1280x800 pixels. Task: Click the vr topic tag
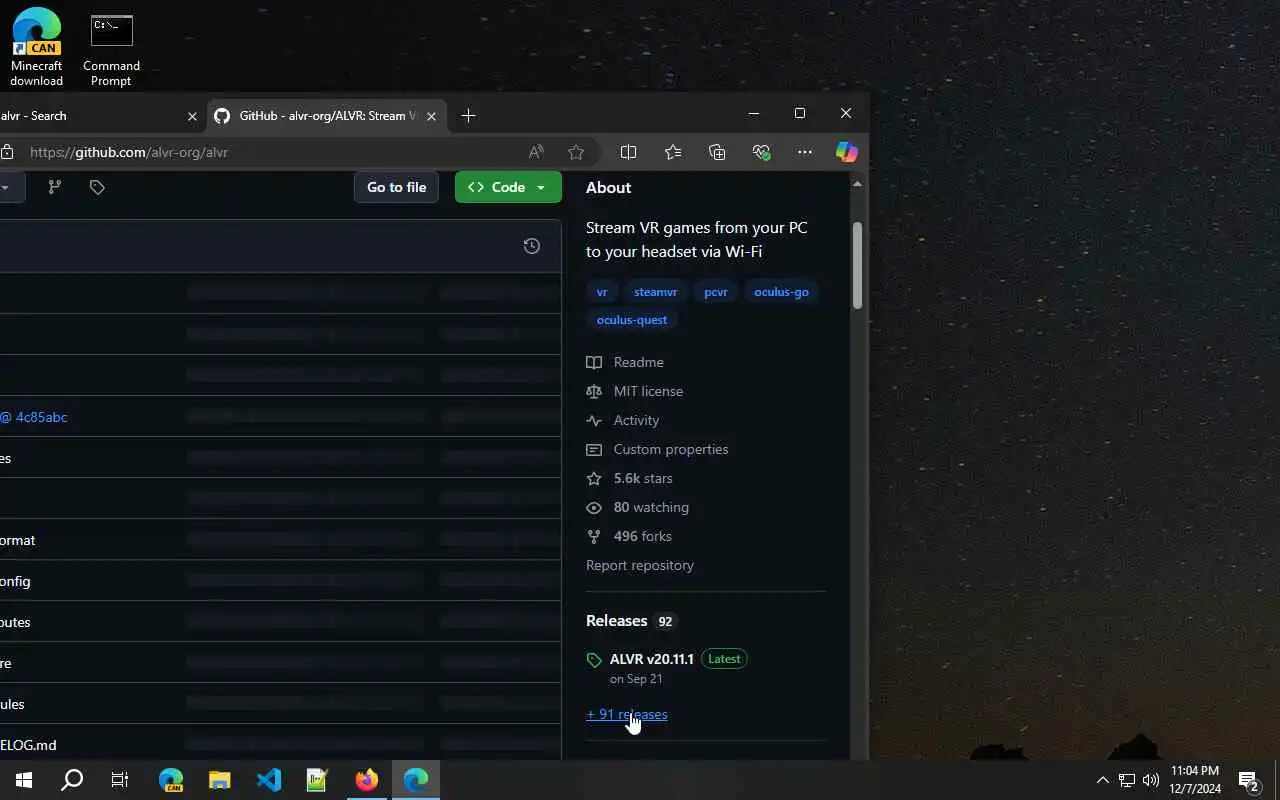pos(602,292)
